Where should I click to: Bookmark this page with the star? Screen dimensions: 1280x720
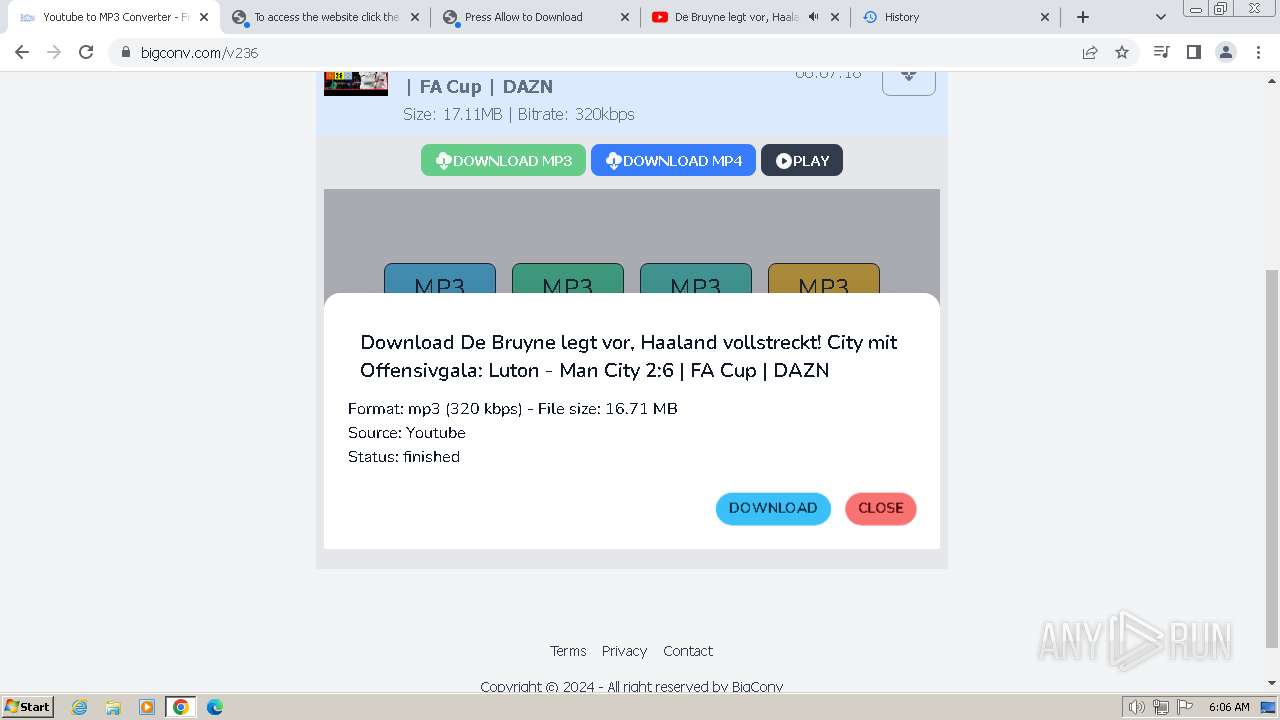pos(1122,52)
